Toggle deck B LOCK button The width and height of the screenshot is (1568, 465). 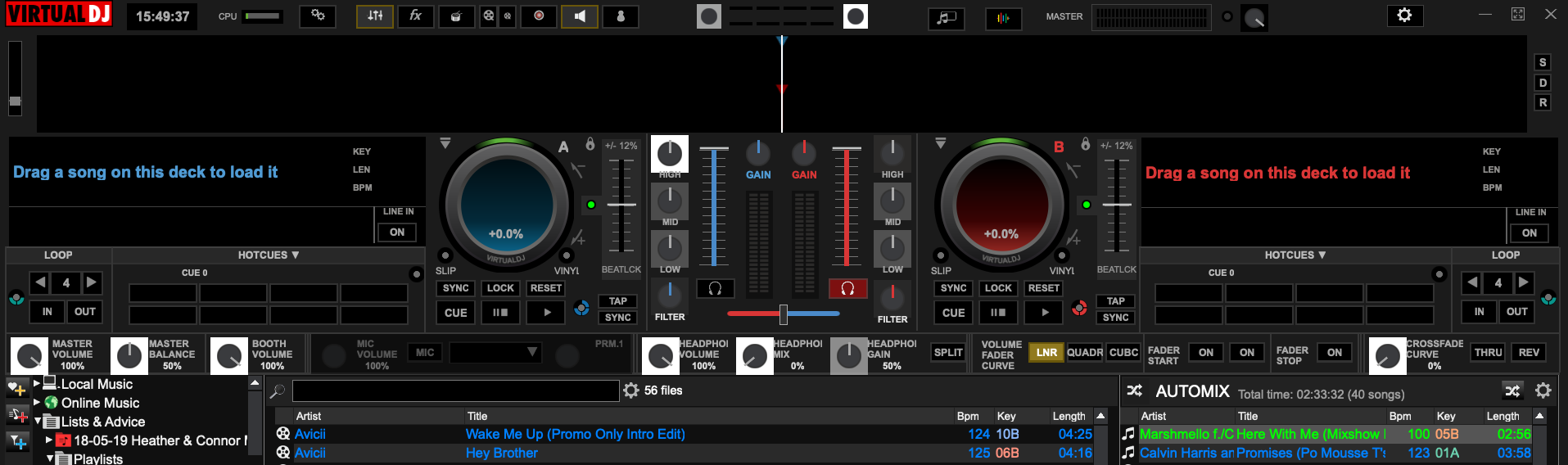tap(998, 288)
